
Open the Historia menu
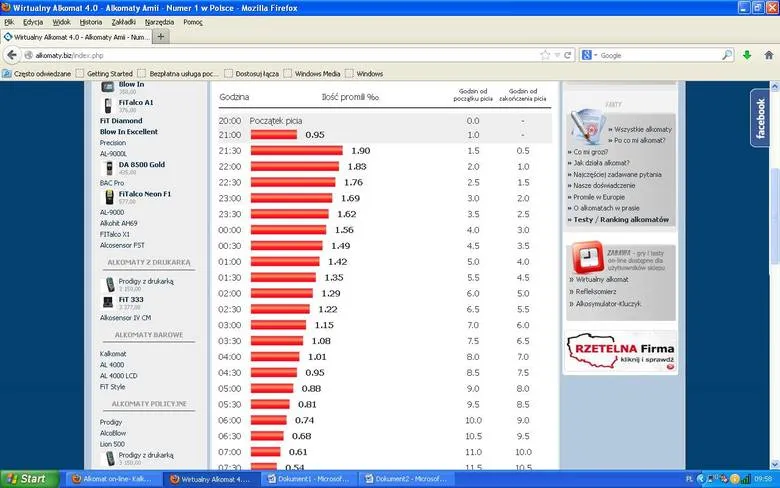[x=91, y=22]
